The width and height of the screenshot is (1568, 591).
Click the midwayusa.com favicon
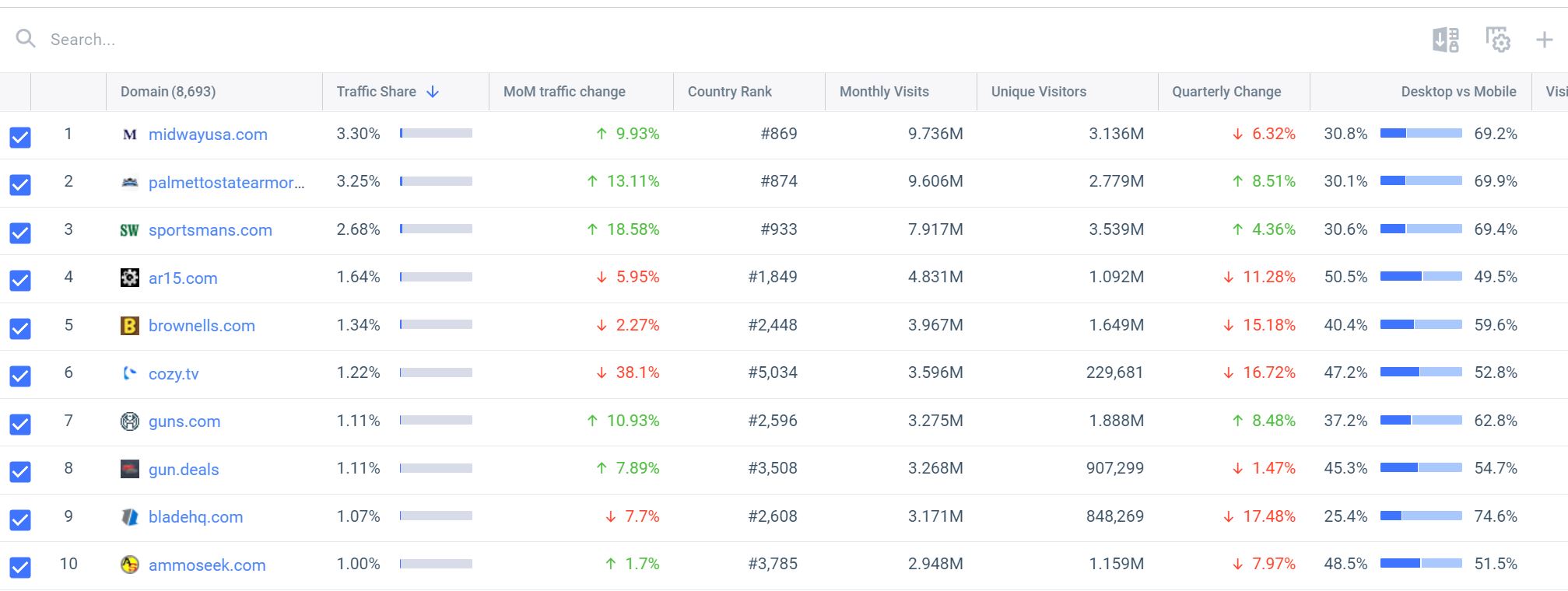tap(130, 135)
